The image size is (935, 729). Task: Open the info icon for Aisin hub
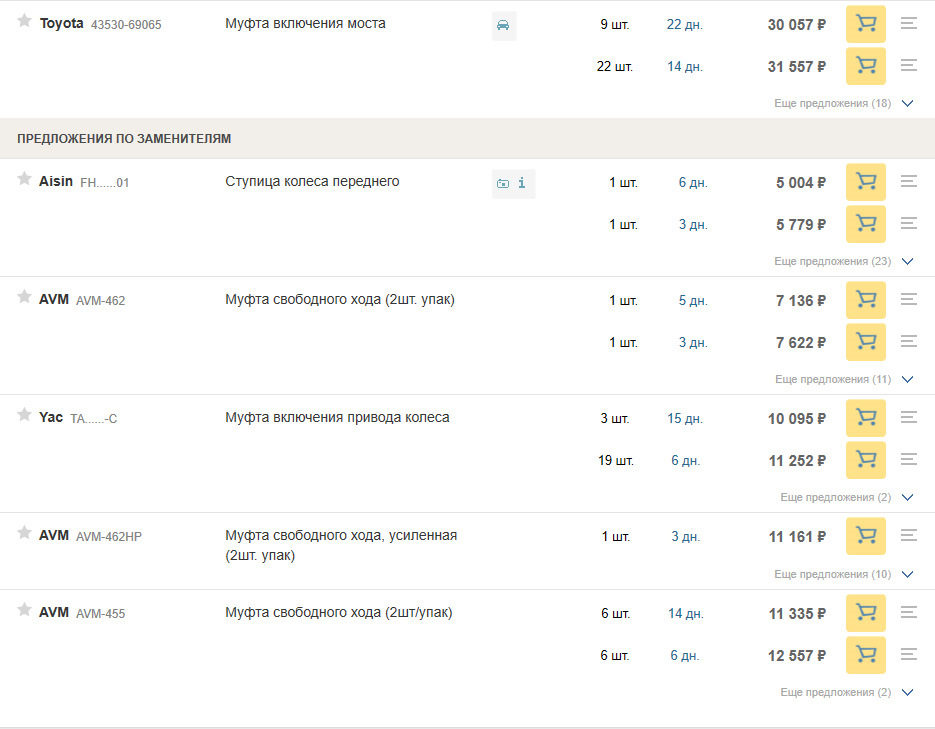point(522,183)
